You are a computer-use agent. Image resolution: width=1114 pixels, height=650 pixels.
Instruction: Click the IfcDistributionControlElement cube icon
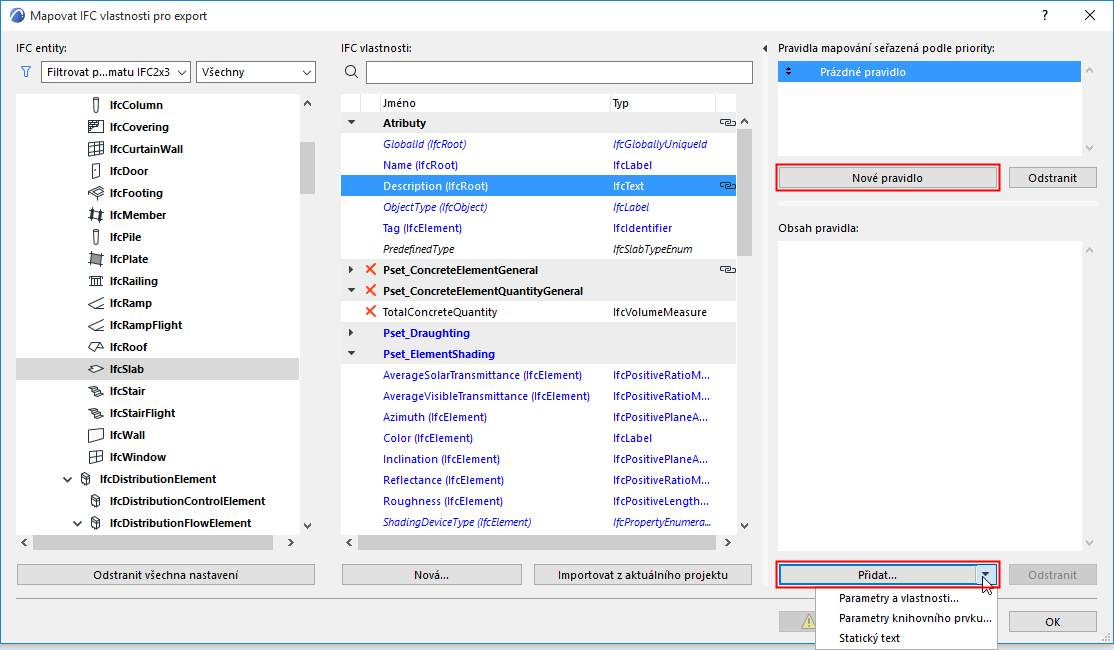coord(96,502)
